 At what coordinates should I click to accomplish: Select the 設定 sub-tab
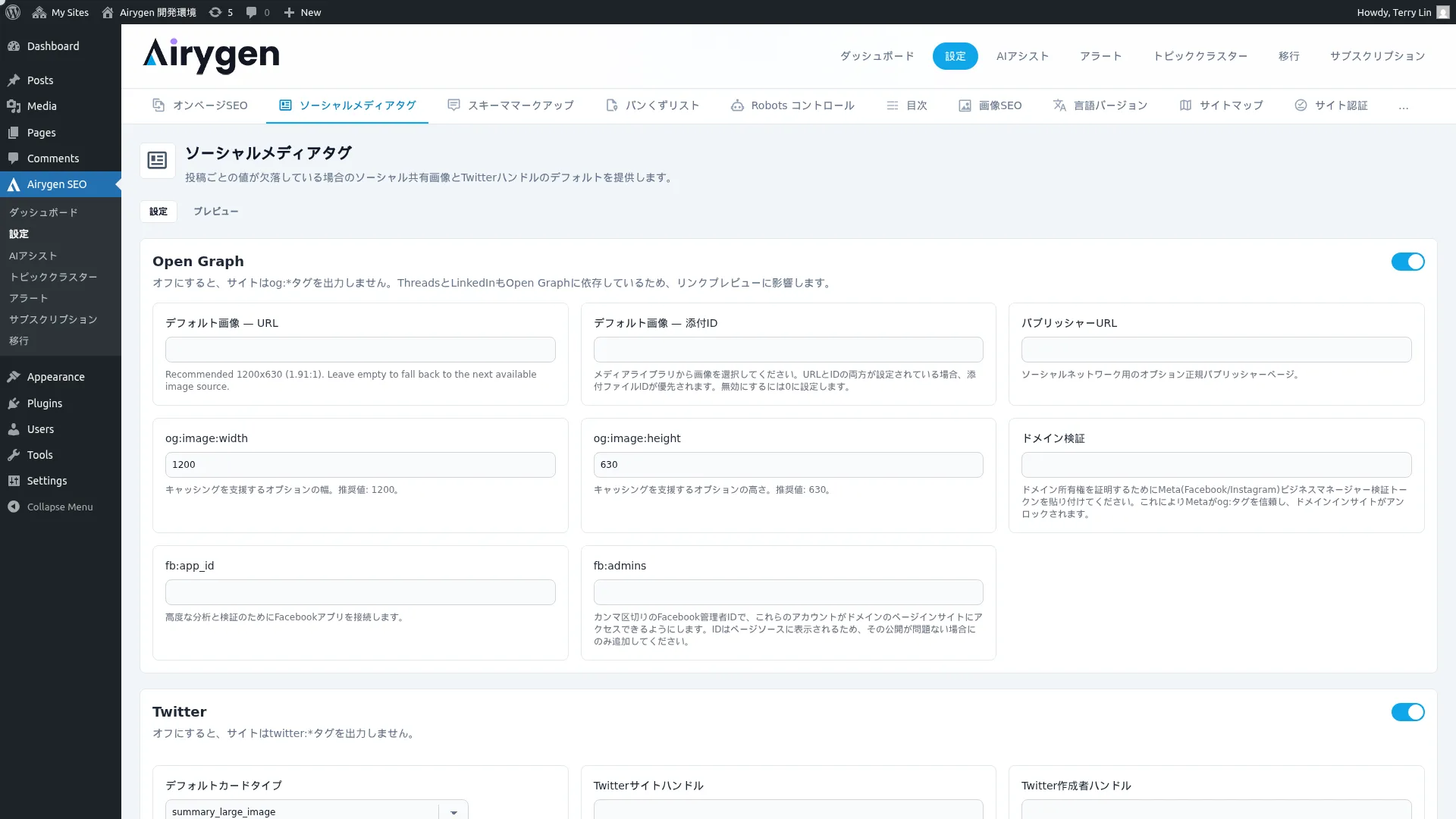coord(158,212)
